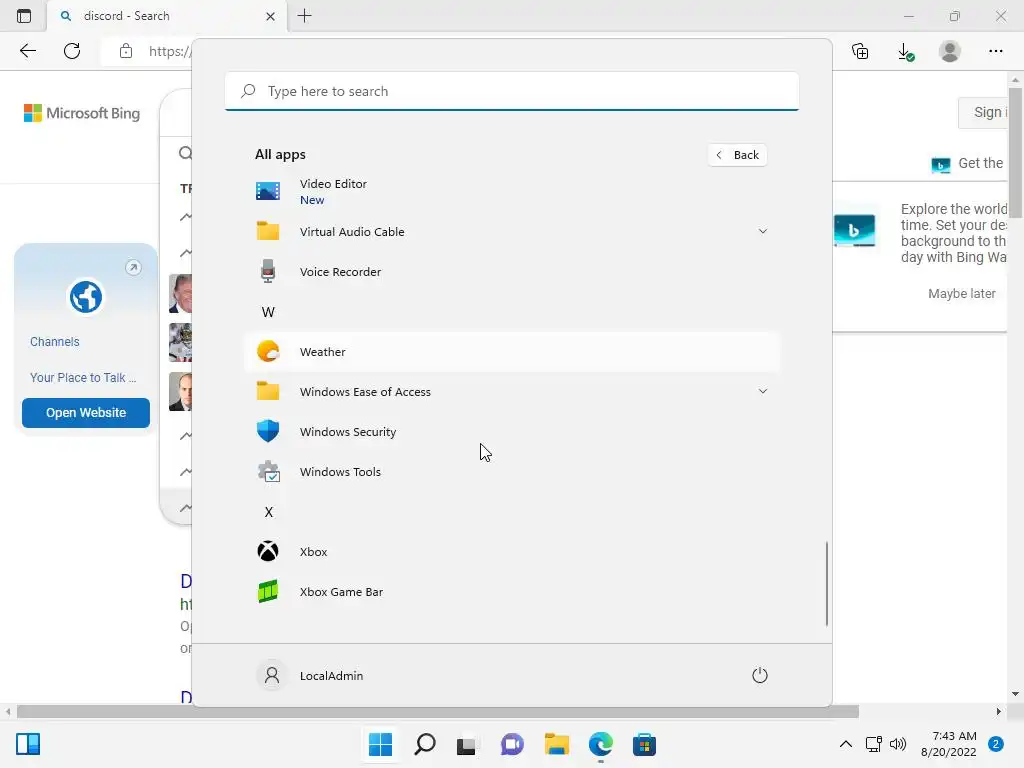Open LocalAdmin user account icon

point(272,675)
